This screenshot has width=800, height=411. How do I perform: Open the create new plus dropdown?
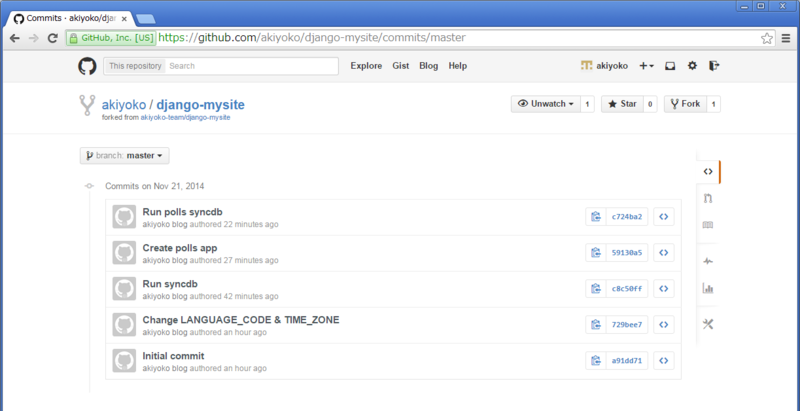point(646,66)
